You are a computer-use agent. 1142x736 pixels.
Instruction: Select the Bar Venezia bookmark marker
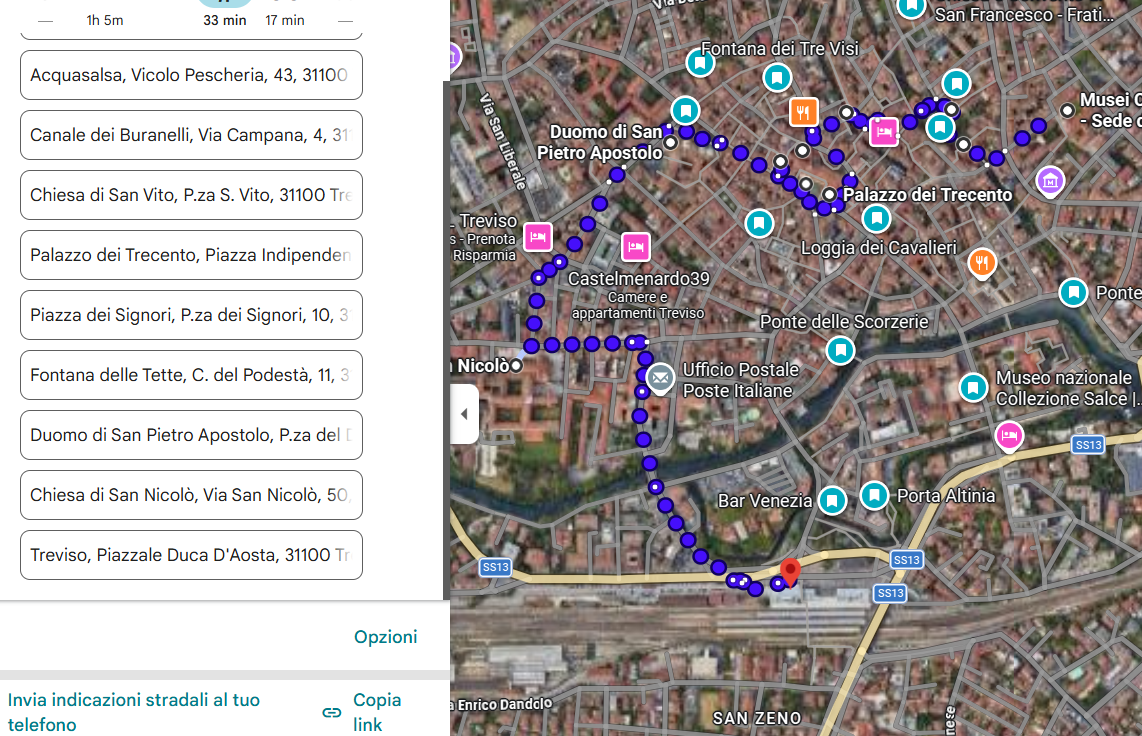[832, 500]
